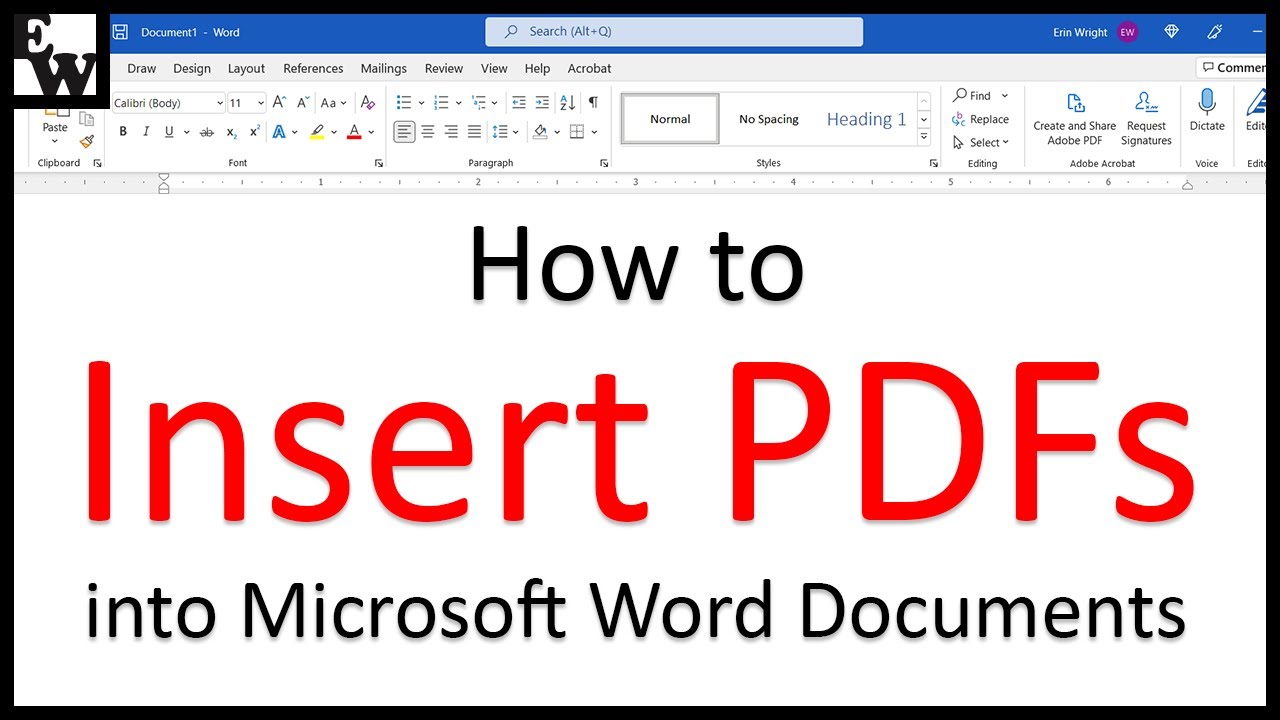This screenshot has width=1280, height=720.
Task: Toggle Show/Hide paragraph marks
Action: point(593,102)
